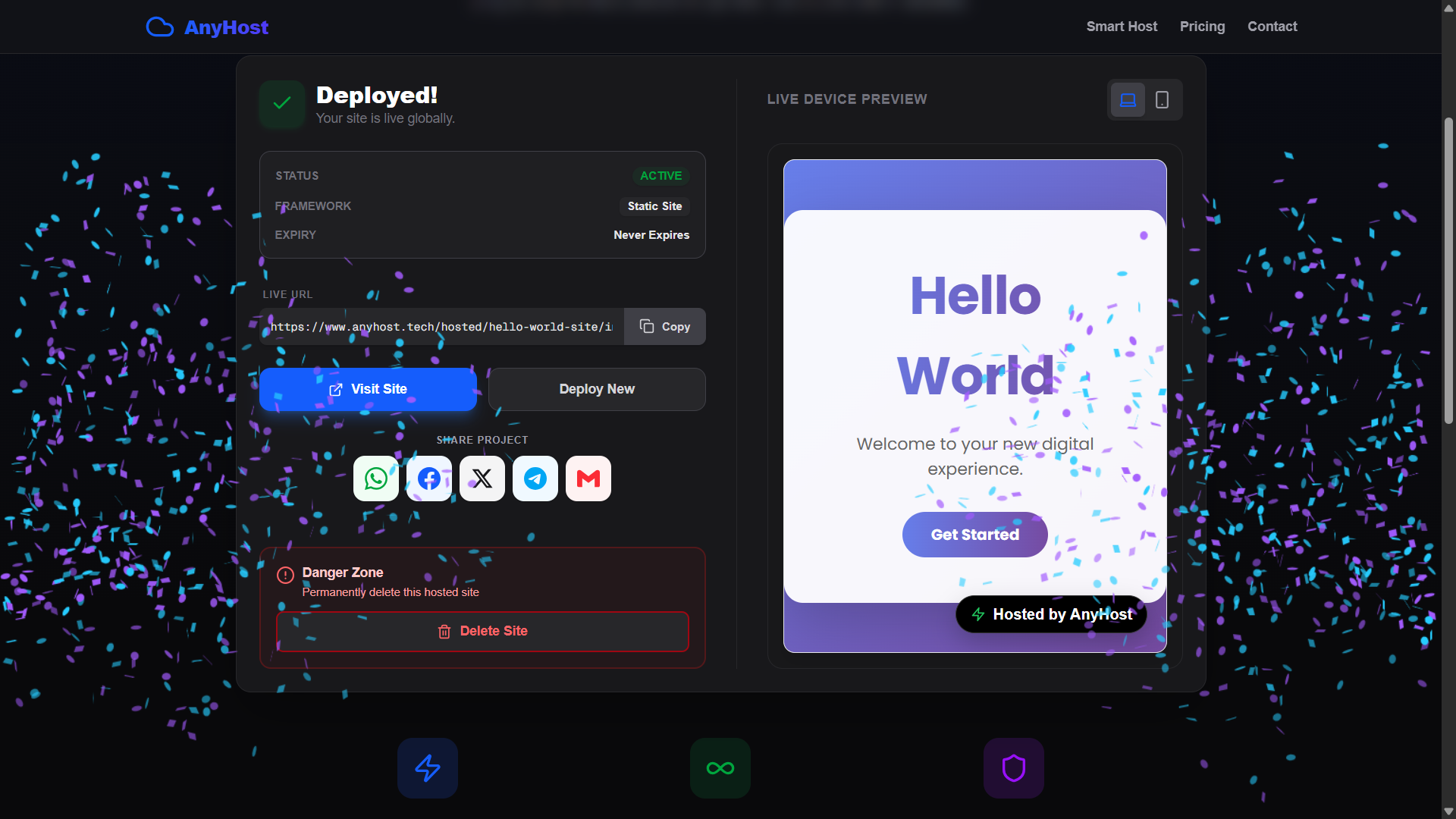Viewport: 1456px width, 819px height.
Task: Switch preview to desktop device view
Action: coord(1128,99)
